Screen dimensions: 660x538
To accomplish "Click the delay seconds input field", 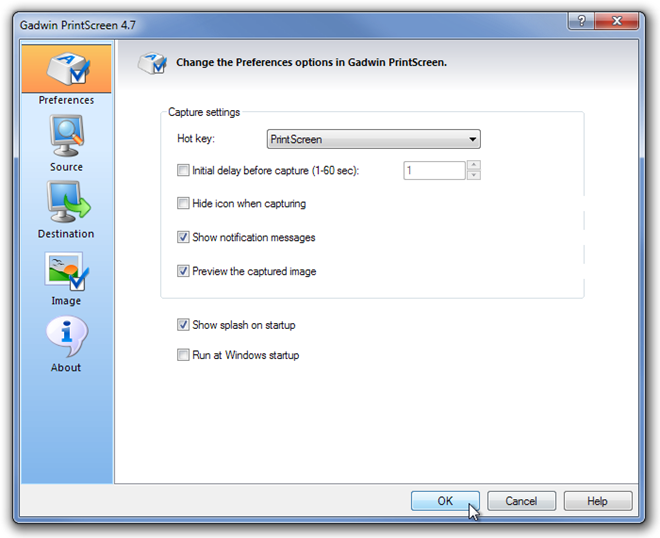I will click(434, 170).
